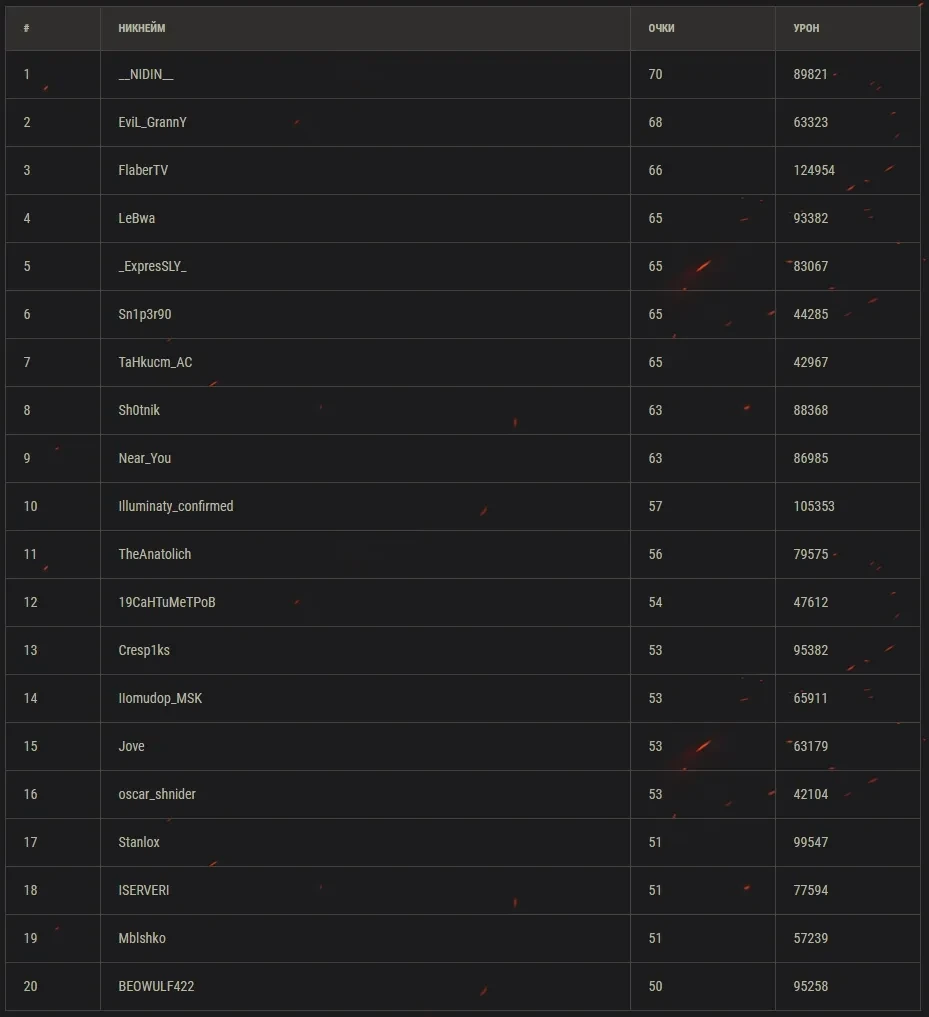This screenshot has width=929, height=1017.
Task: Click the score 70 cell
Action: (x=655, y=75)
